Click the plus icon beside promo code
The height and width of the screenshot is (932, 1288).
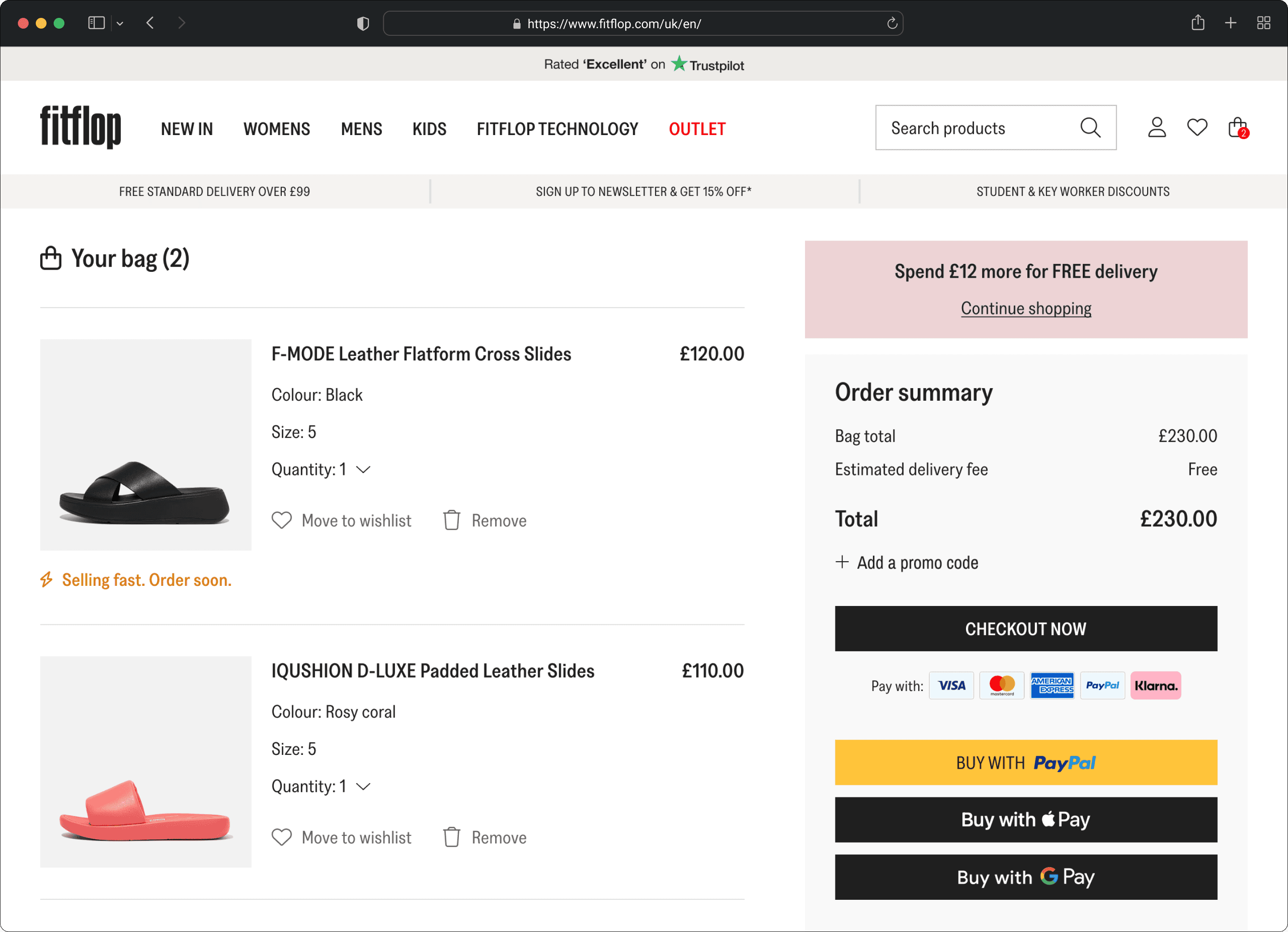point(842,562)
